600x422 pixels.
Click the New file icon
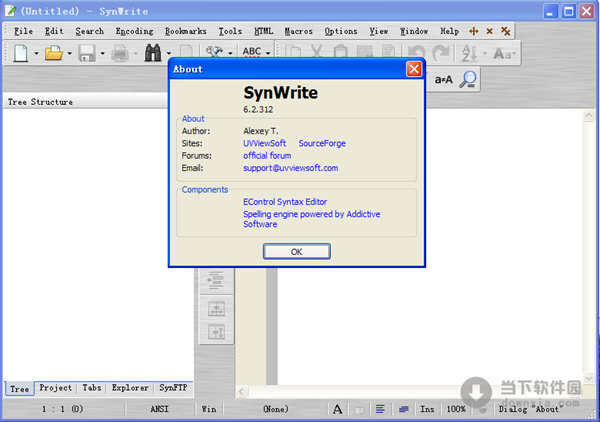click(x=21, y=53)
